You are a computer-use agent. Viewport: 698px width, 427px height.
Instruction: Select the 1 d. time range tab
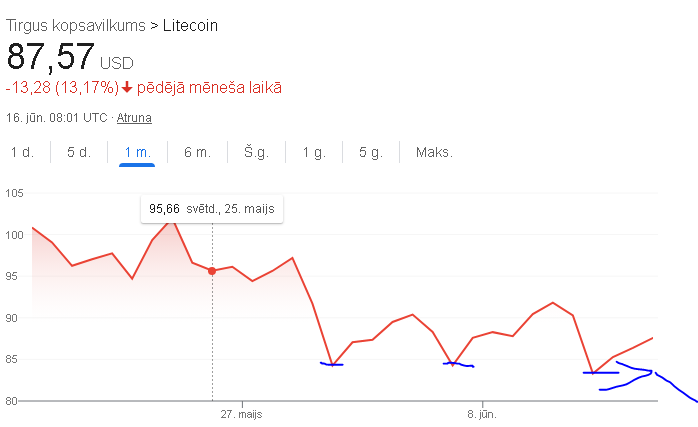point(22,152)
